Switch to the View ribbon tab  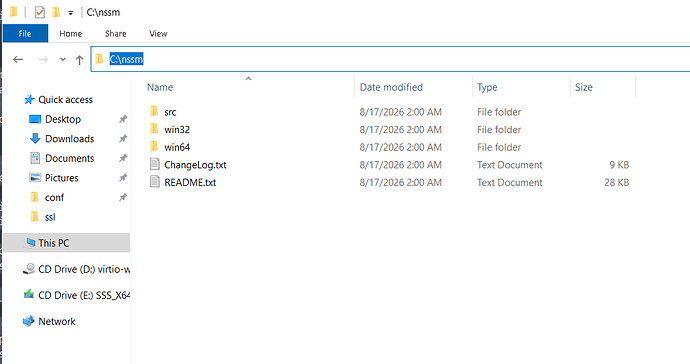[158, 33]
